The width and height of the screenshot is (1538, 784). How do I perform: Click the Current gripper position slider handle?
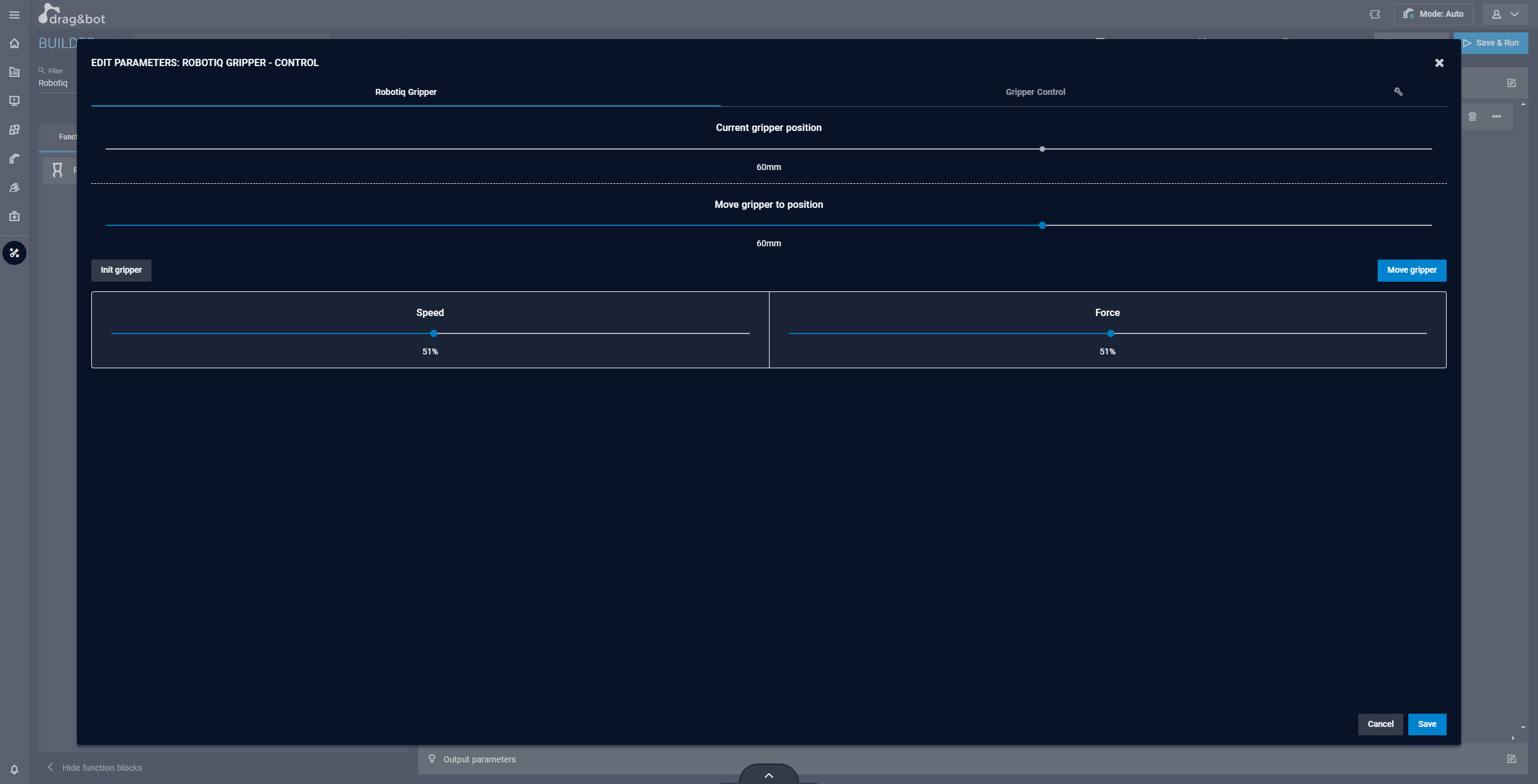point(1042,149)
